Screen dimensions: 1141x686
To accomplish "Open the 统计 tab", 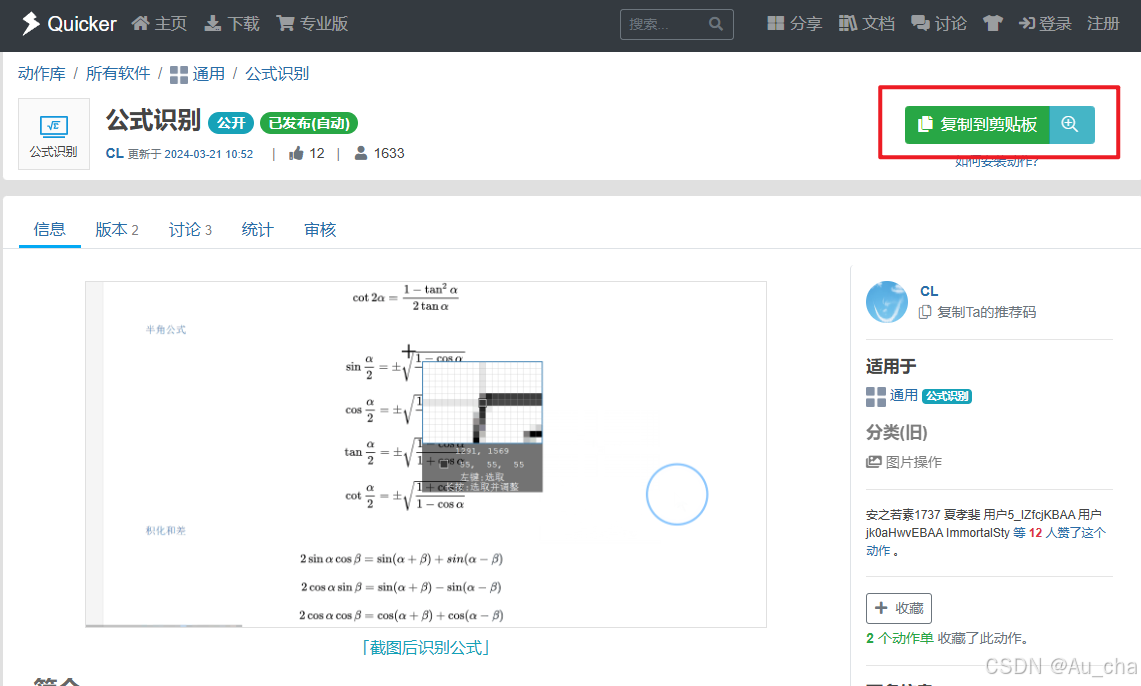I will (257, 229).
